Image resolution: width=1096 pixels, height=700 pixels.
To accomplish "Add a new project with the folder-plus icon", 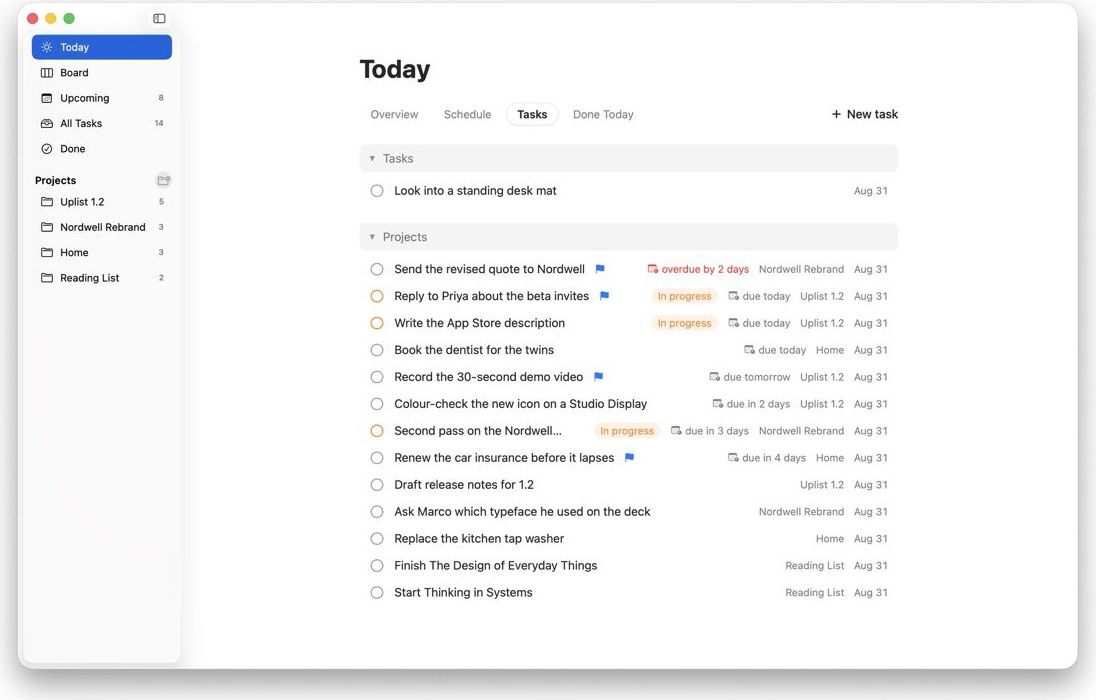I will pyautogui.click(x=164, y=180).
